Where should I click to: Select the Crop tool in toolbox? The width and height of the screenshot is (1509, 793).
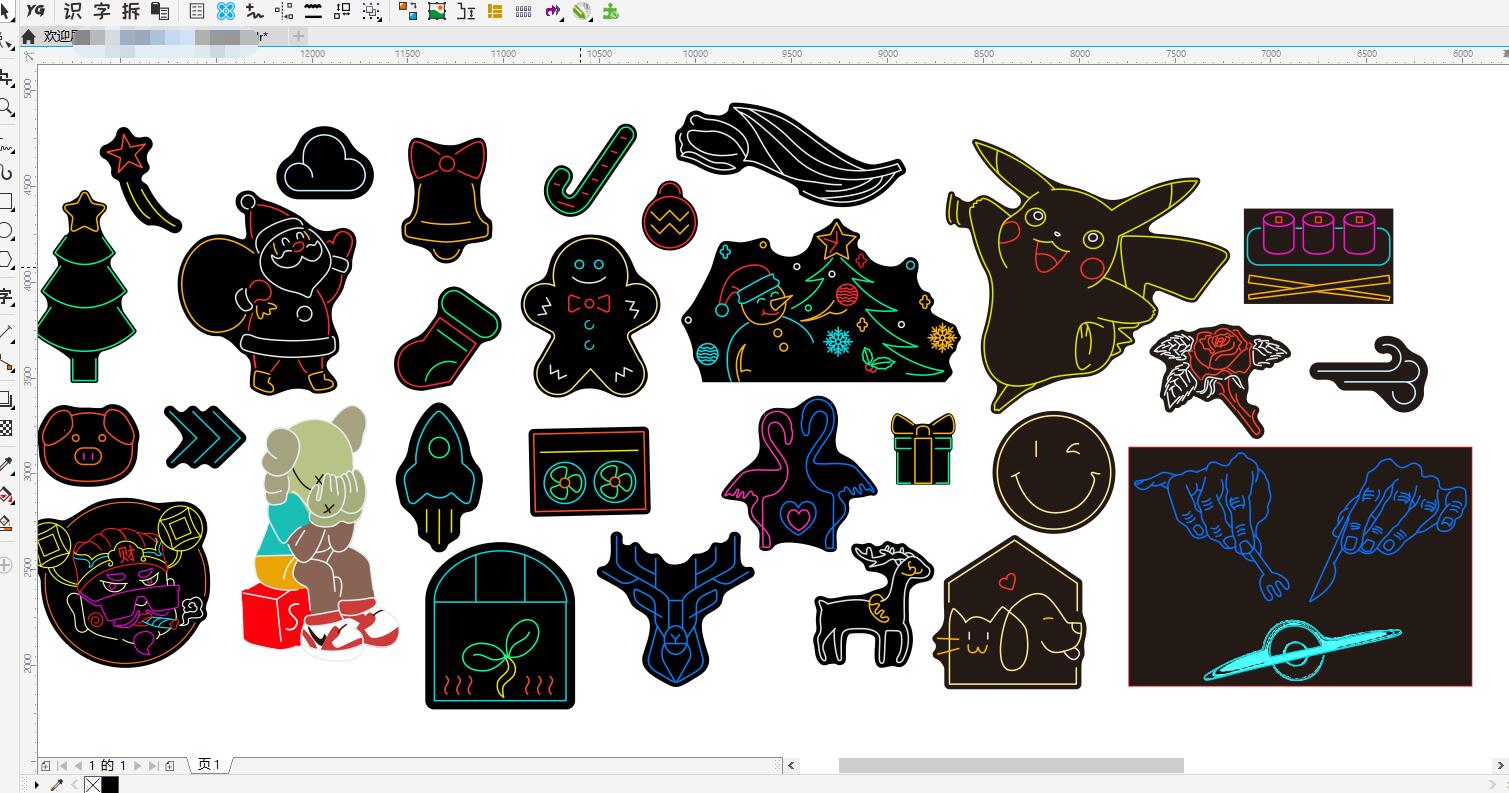pos(7,79)
